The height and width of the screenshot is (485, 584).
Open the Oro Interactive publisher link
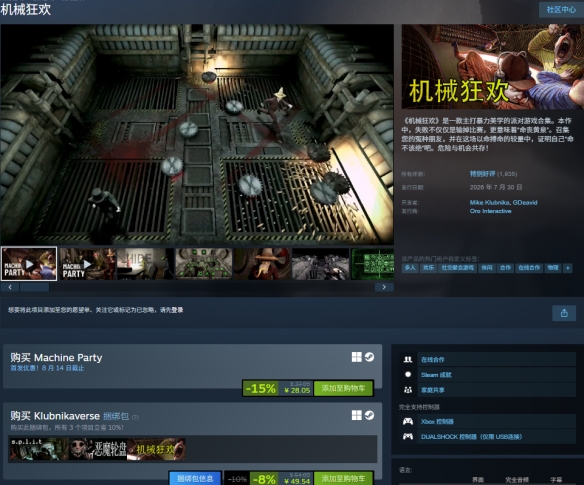click(x=491, y=211)
